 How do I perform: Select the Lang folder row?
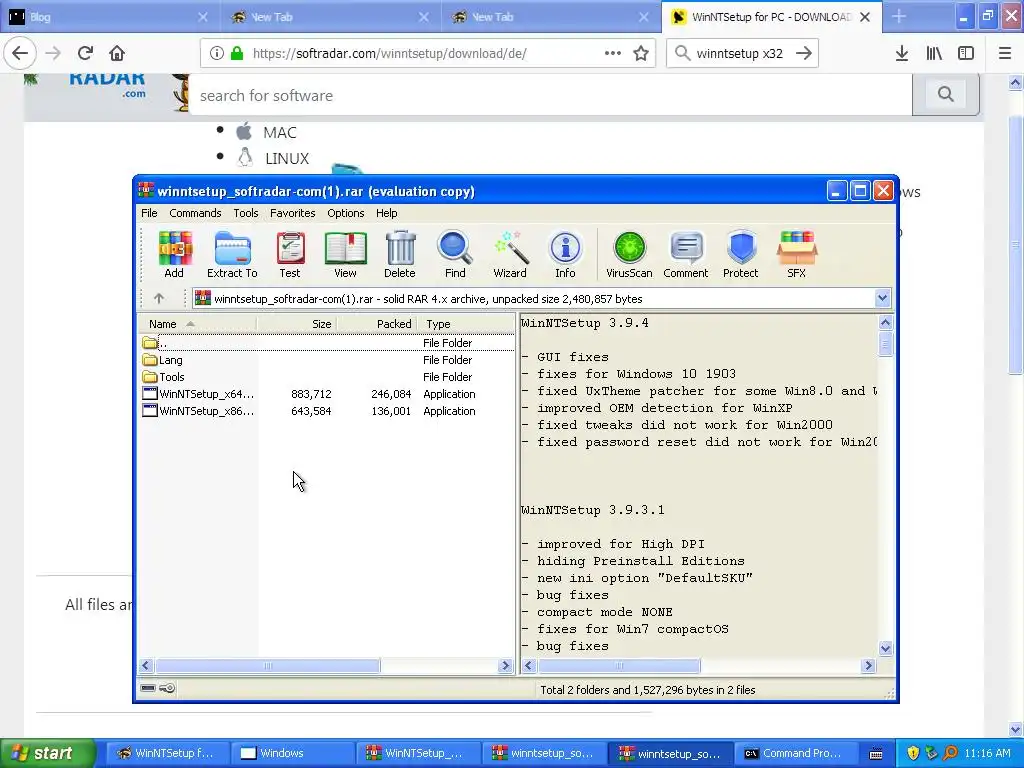[327, 360]
